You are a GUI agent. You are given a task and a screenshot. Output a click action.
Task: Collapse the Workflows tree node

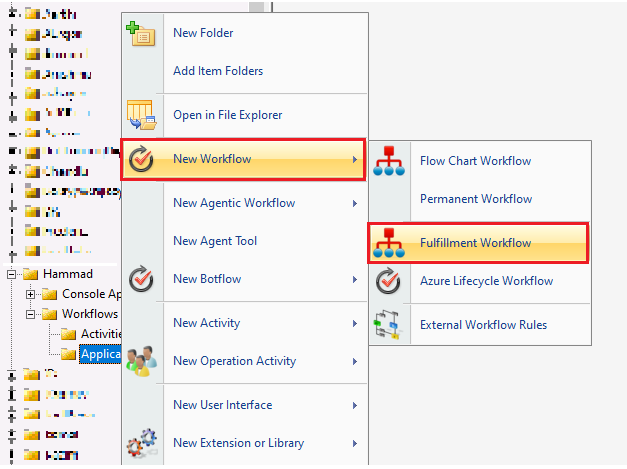[30, 314]
